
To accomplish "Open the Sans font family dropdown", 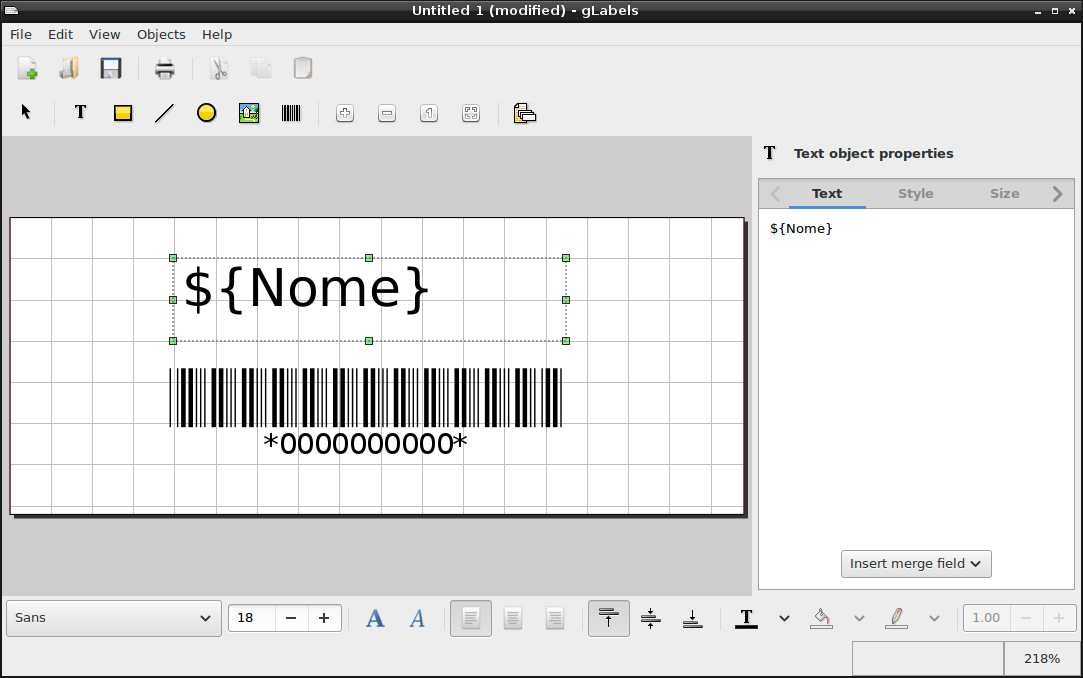I will (x=114, y=618).
